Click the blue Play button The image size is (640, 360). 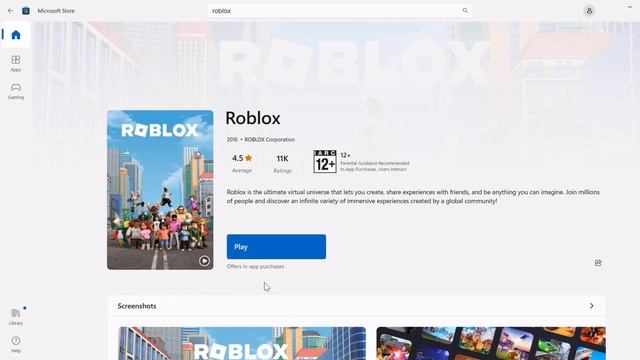276,247
